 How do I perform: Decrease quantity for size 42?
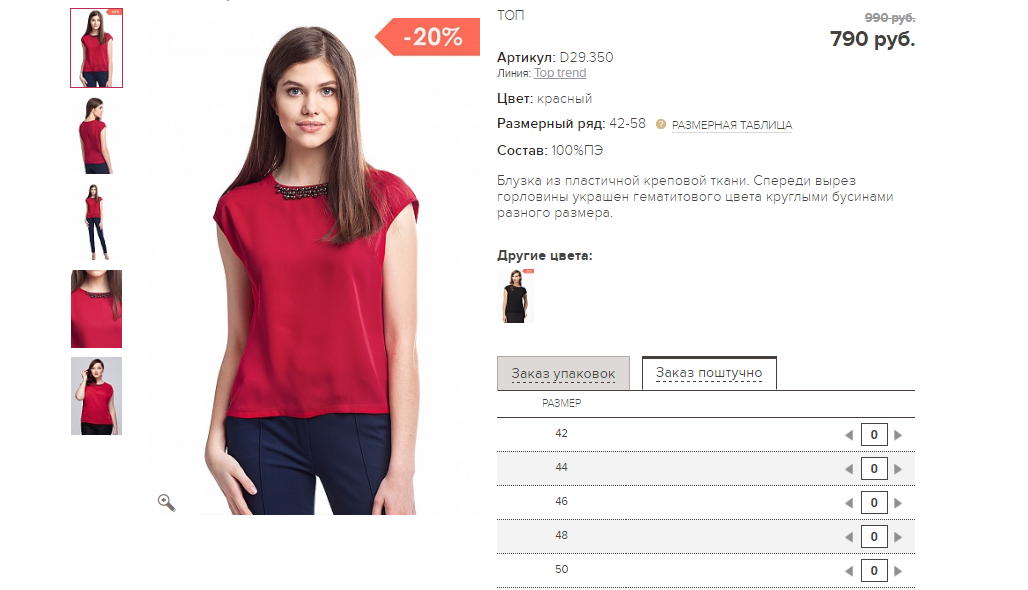click(x=849, y=435)
